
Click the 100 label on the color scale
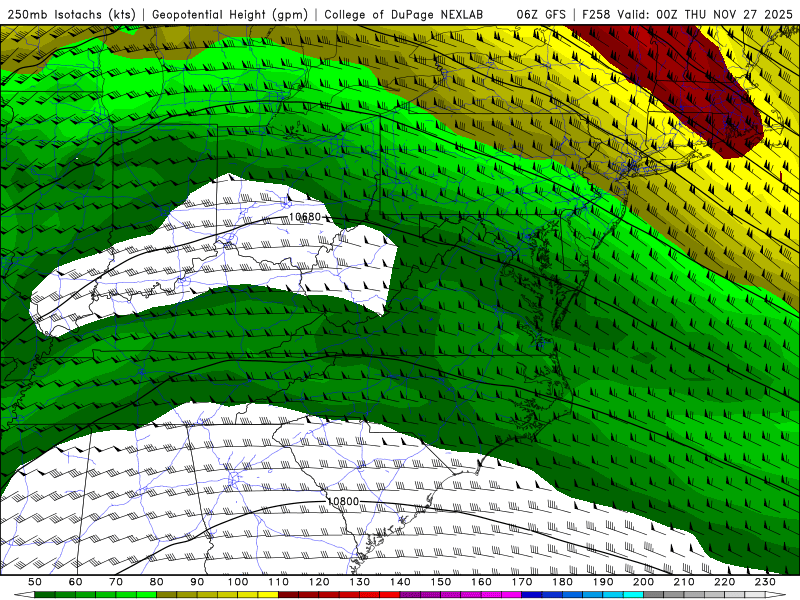[238, 582]
